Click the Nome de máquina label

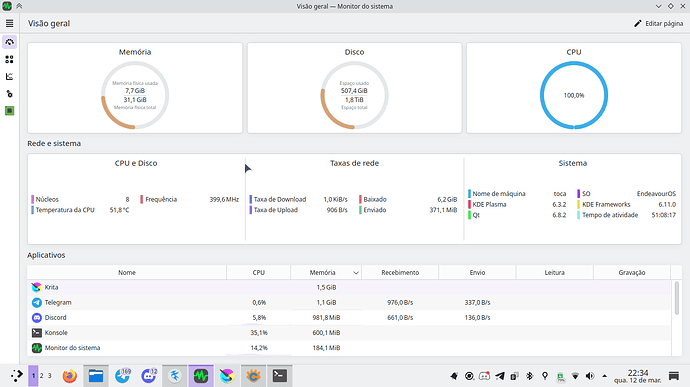point(499,194)
